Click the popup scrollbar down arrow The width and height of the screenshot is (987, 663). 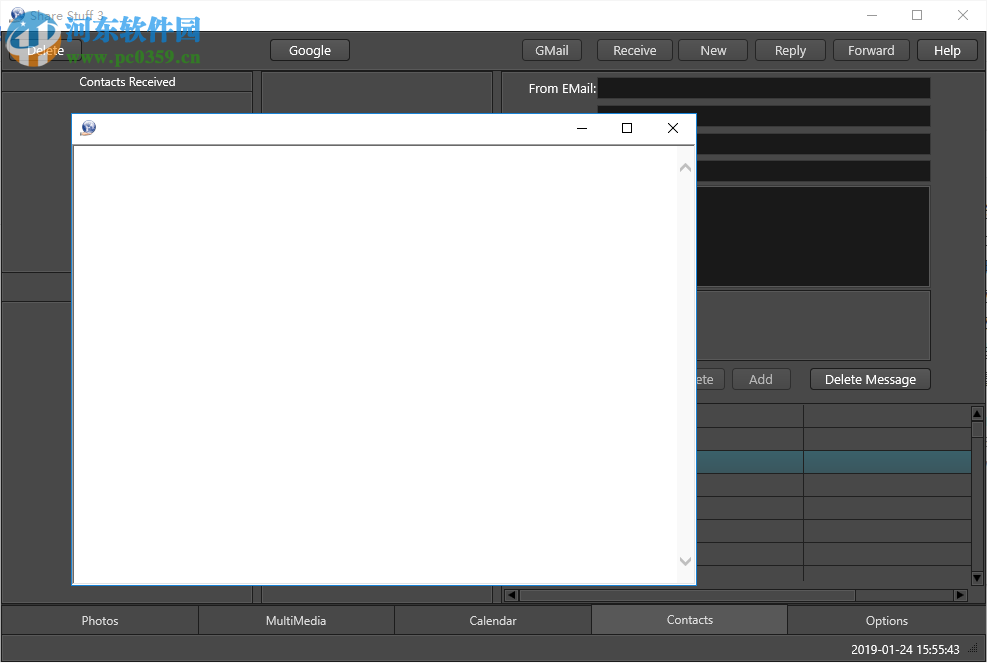[x=685, y=561]
